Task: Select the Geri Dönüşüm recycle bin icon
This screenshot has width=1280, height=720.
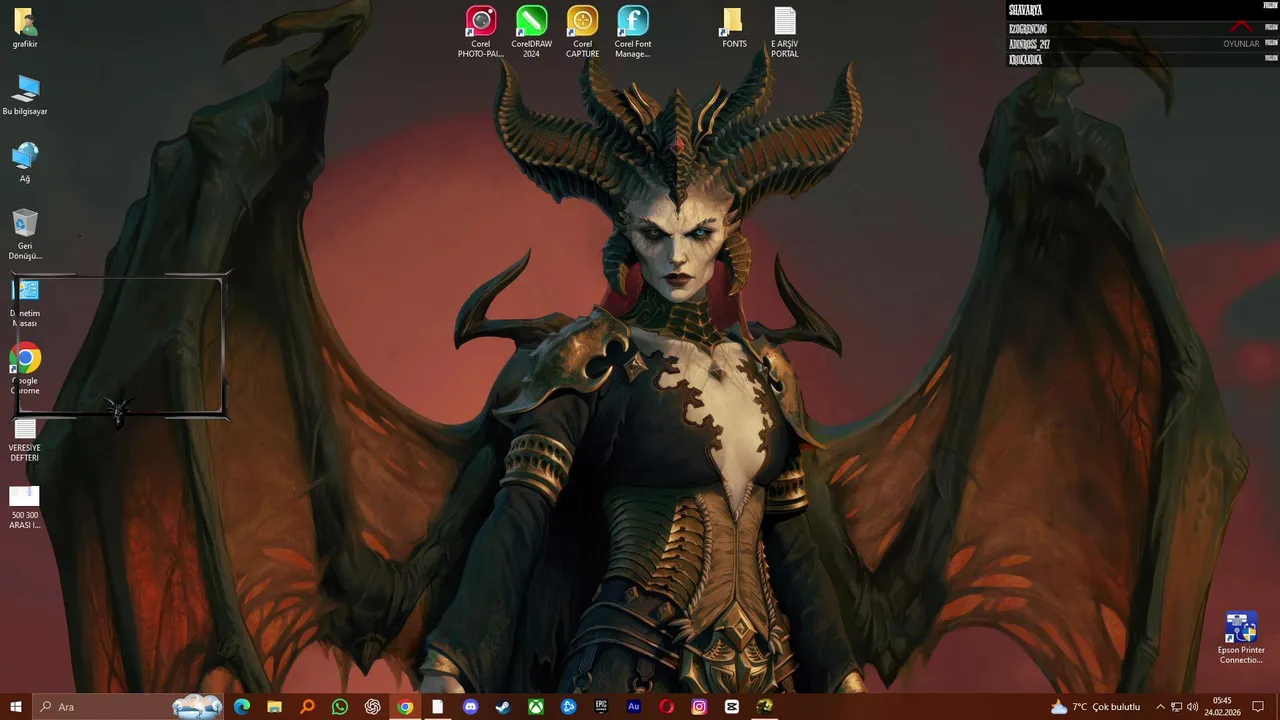Action: [x=25, y=234]
